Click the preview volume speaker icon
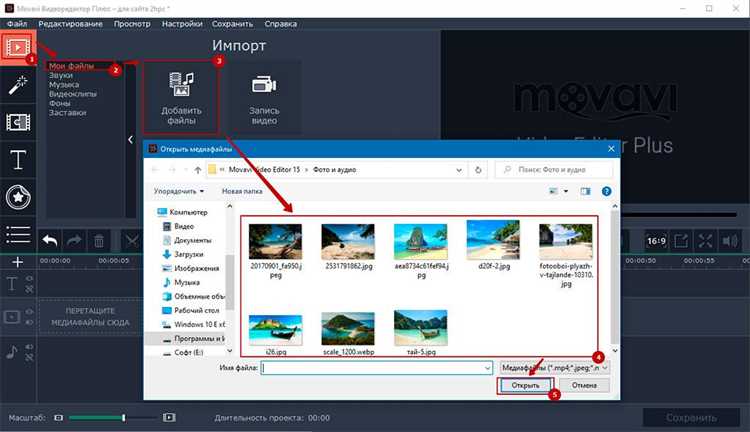The height and width of the screenshot is (432, 750). pyautogui.click(x=730, y=241)
